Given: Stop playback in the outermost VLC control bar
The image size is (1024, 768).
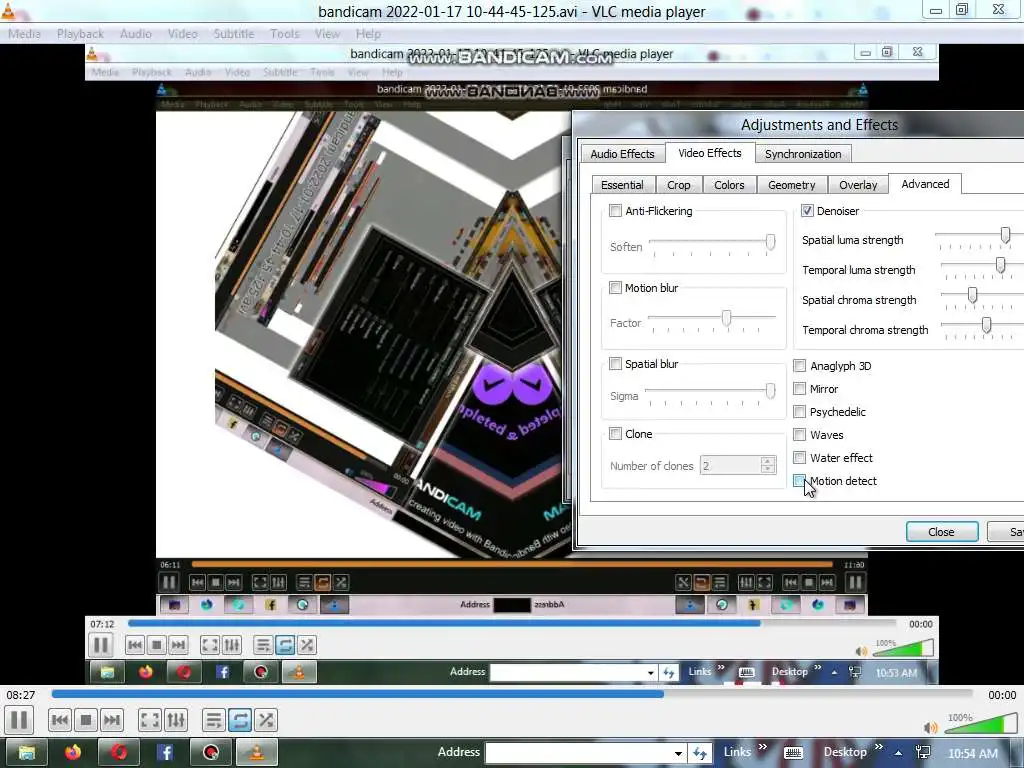Looking at the screenshot, I should pyautogui.click(x=86, y=720).
